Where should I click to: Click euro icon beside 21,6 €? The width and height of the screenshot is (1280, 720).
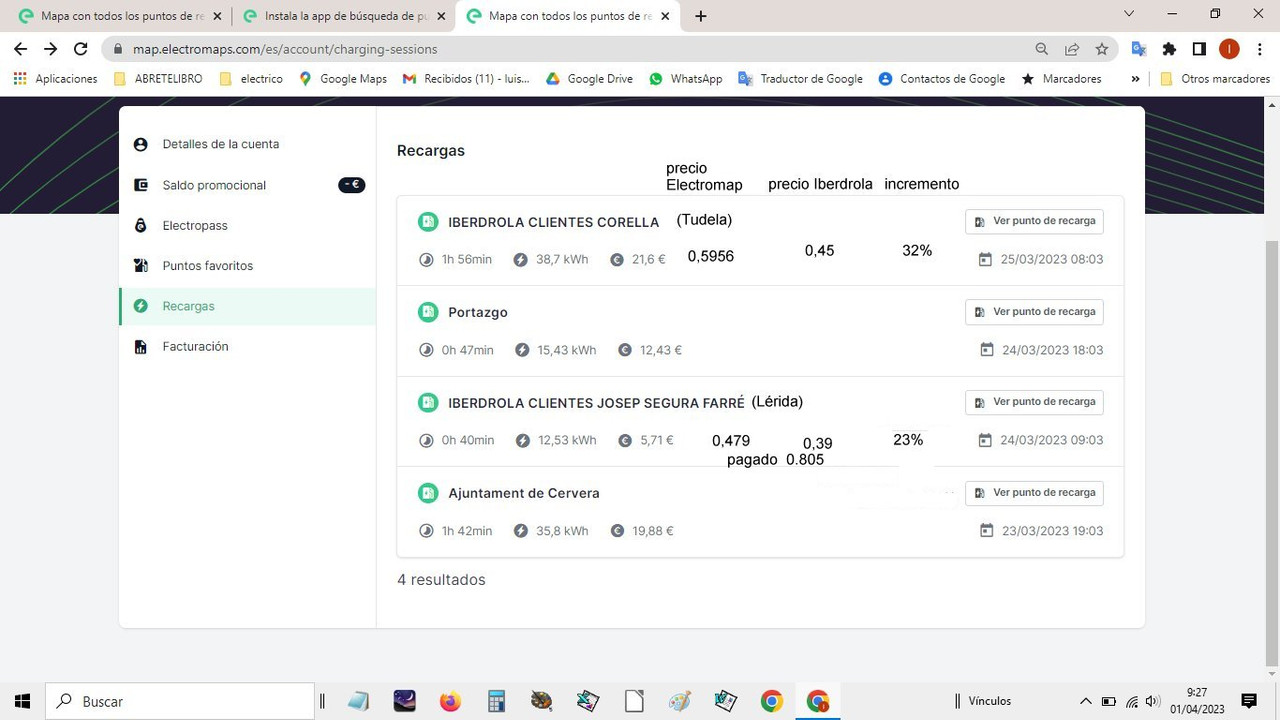pos(617,260)
